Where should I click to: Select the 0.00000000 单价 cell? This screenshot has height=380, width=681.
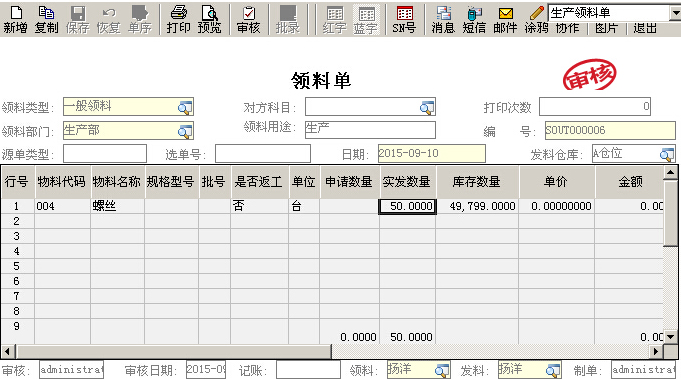point(557,206)
